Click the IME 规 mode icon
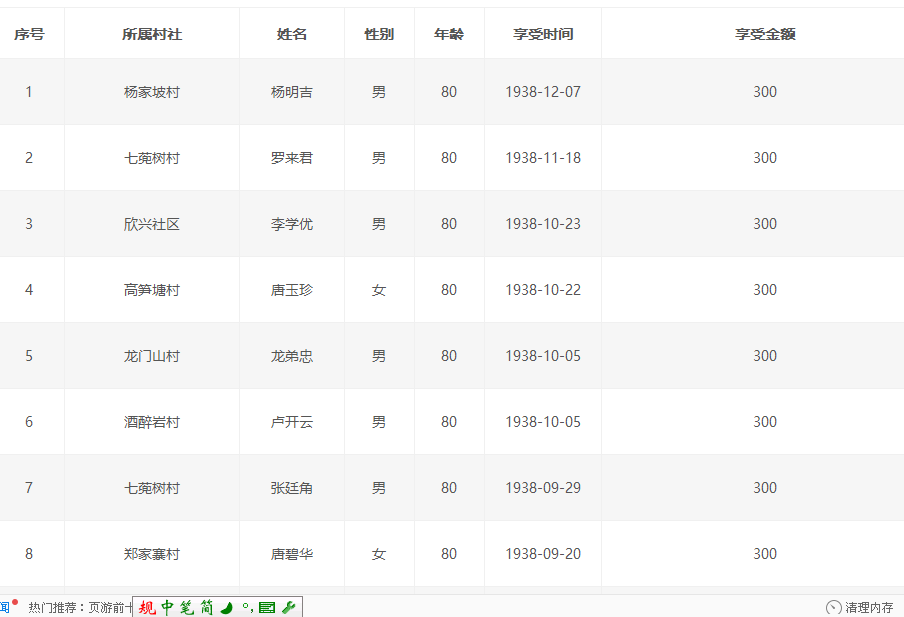 [147, 607]
